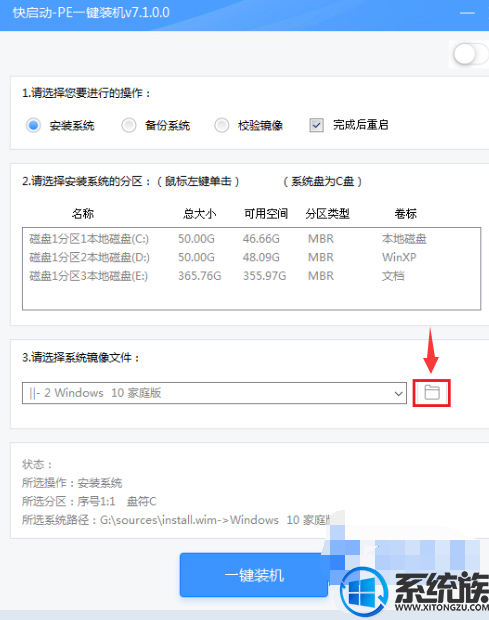Choose partition 磁盘1分区3本地磁盘(E:)
The height and width of the screenshot is (620, 489).
(251, 276)
